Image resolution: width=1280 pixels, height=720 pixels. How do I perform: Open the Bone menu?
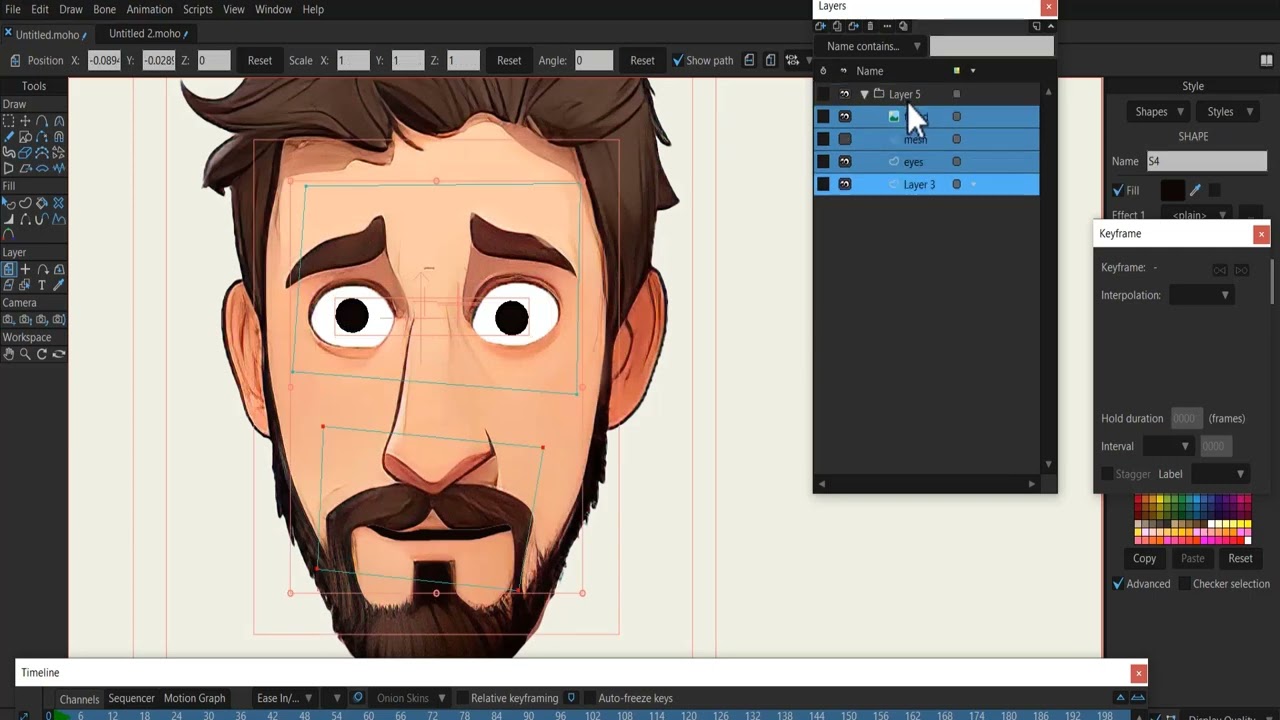pyautogui.click(x=105, y=9)
